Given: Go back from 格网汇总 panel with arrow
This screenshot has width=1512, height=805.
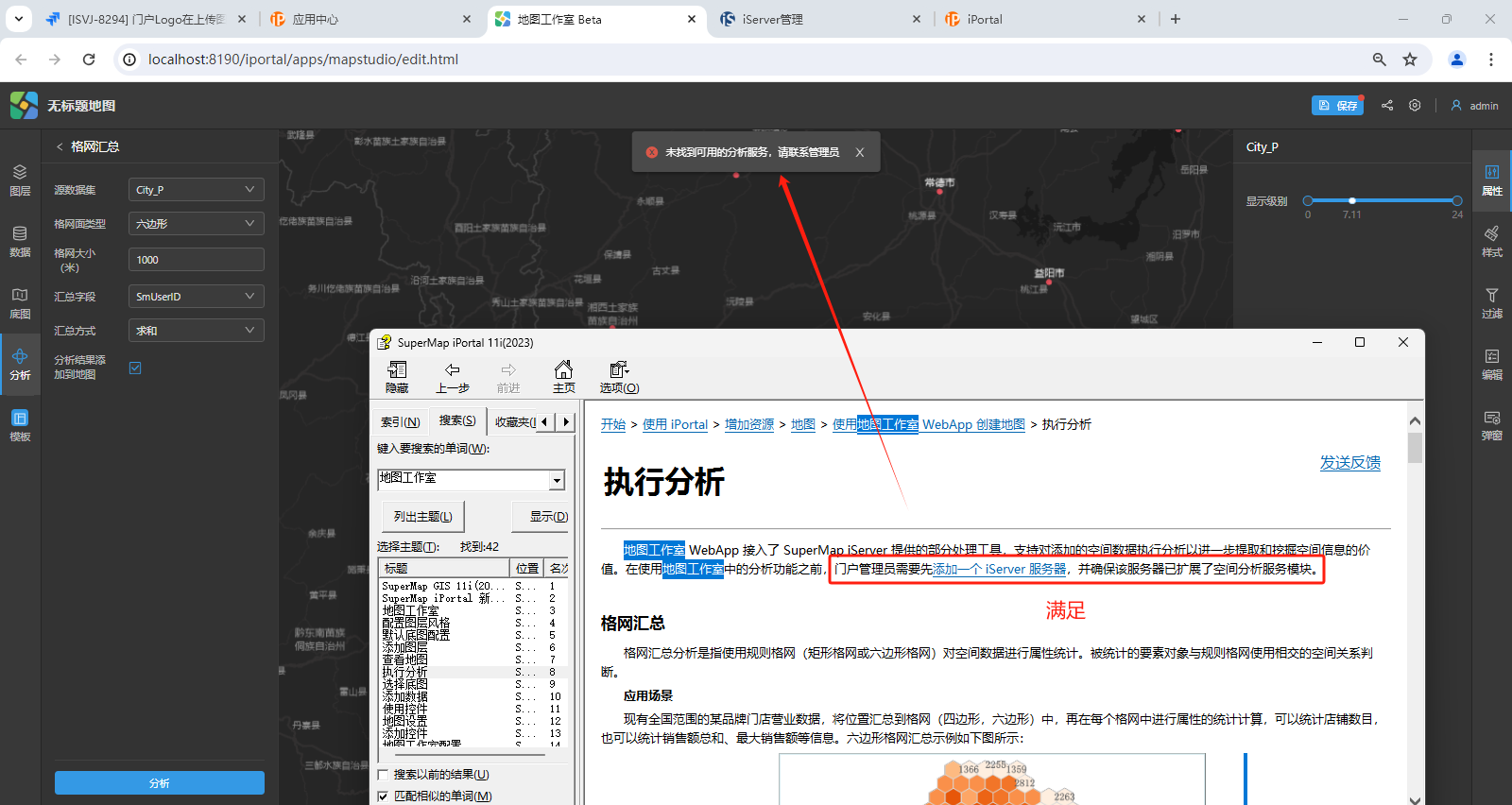Looking at the screenshot, I should click(60, 146).
